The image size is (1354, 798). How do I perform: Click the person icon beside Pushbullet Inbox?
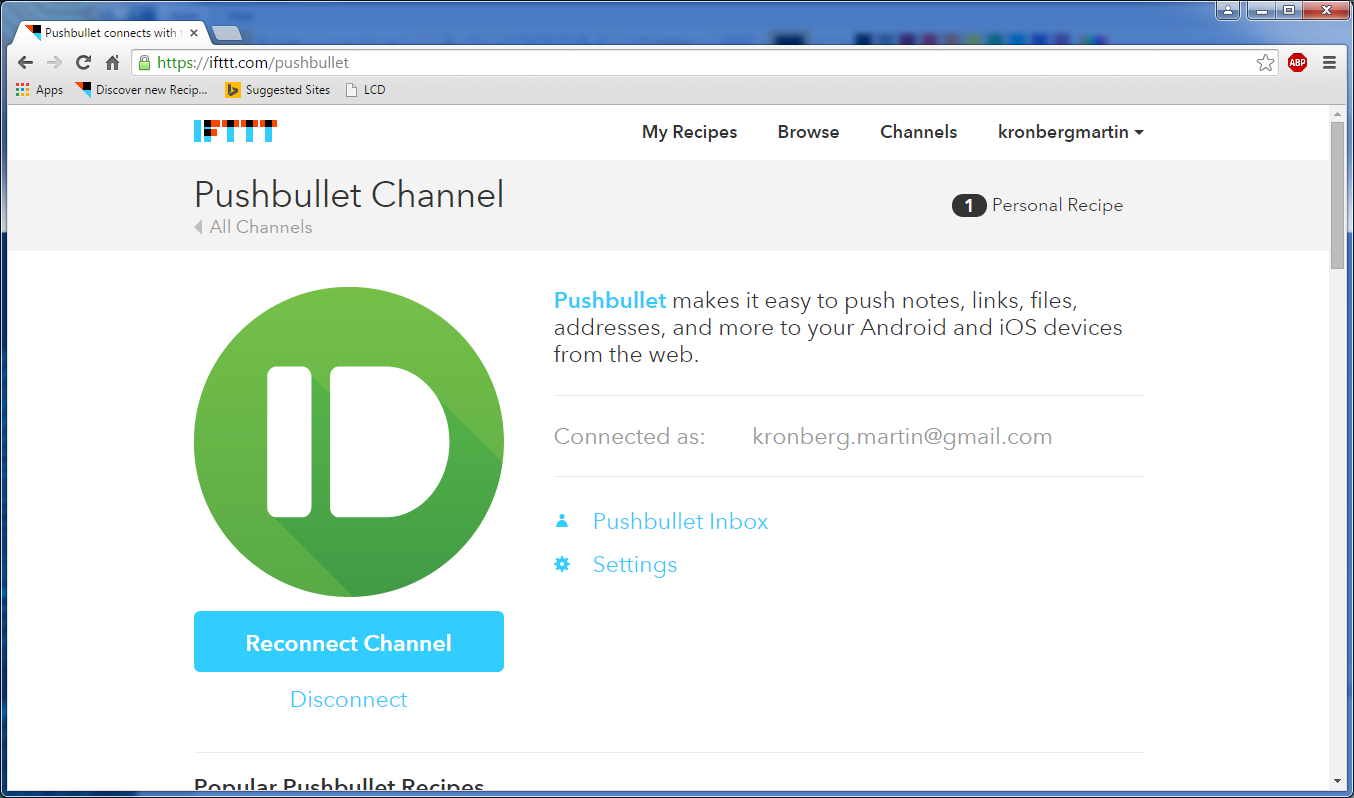click(x=562, y=521)
